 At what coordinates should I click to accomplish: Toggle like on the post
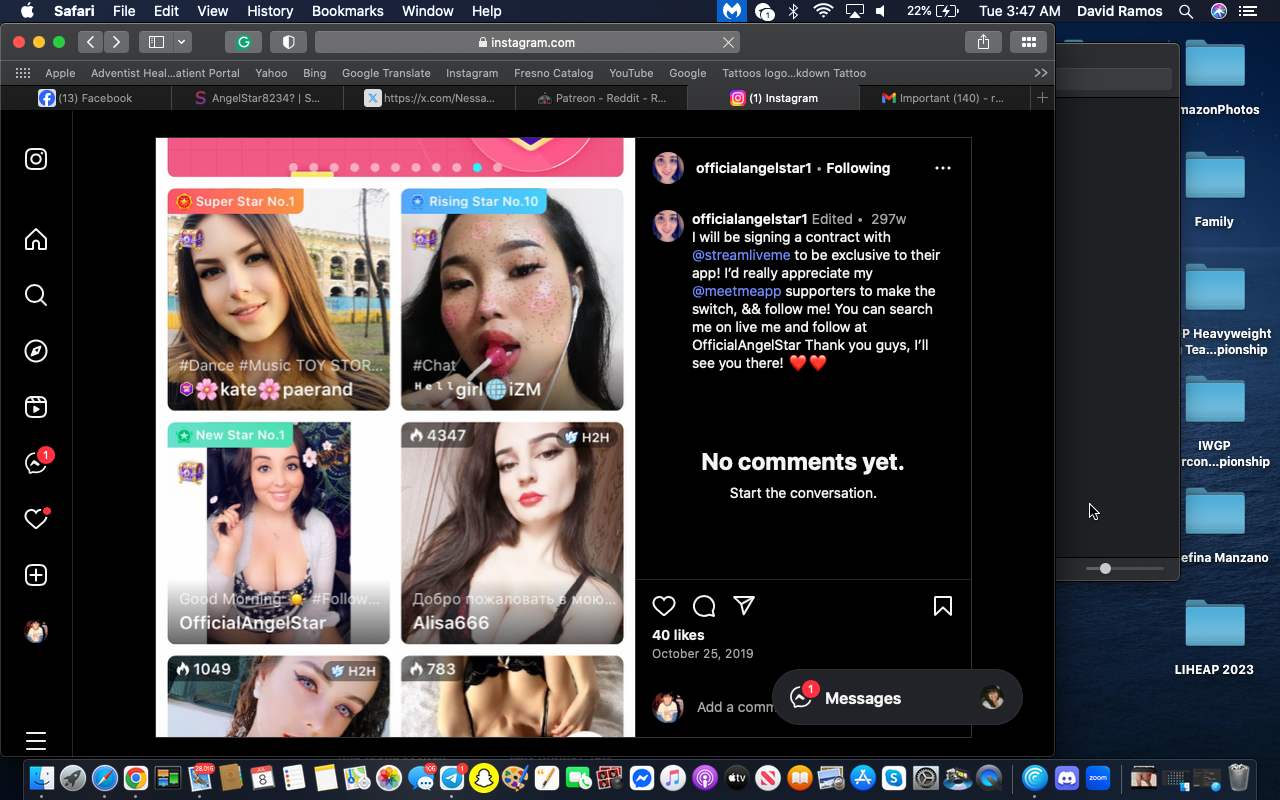[x=664, y=606]
